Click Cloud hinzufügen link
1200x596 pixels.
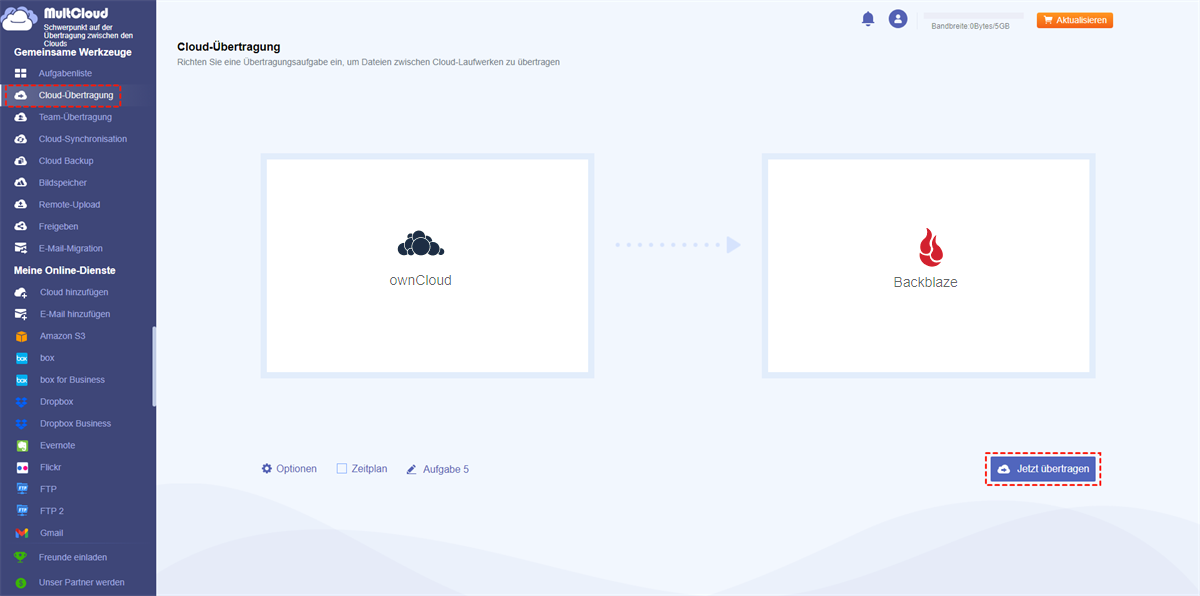point(74,292)
